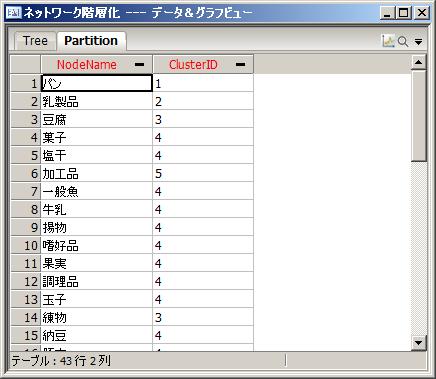Screen dimensions: 436x379
Task: Open the dropdown arrow next to magnifier
Action: coord(418,42)
